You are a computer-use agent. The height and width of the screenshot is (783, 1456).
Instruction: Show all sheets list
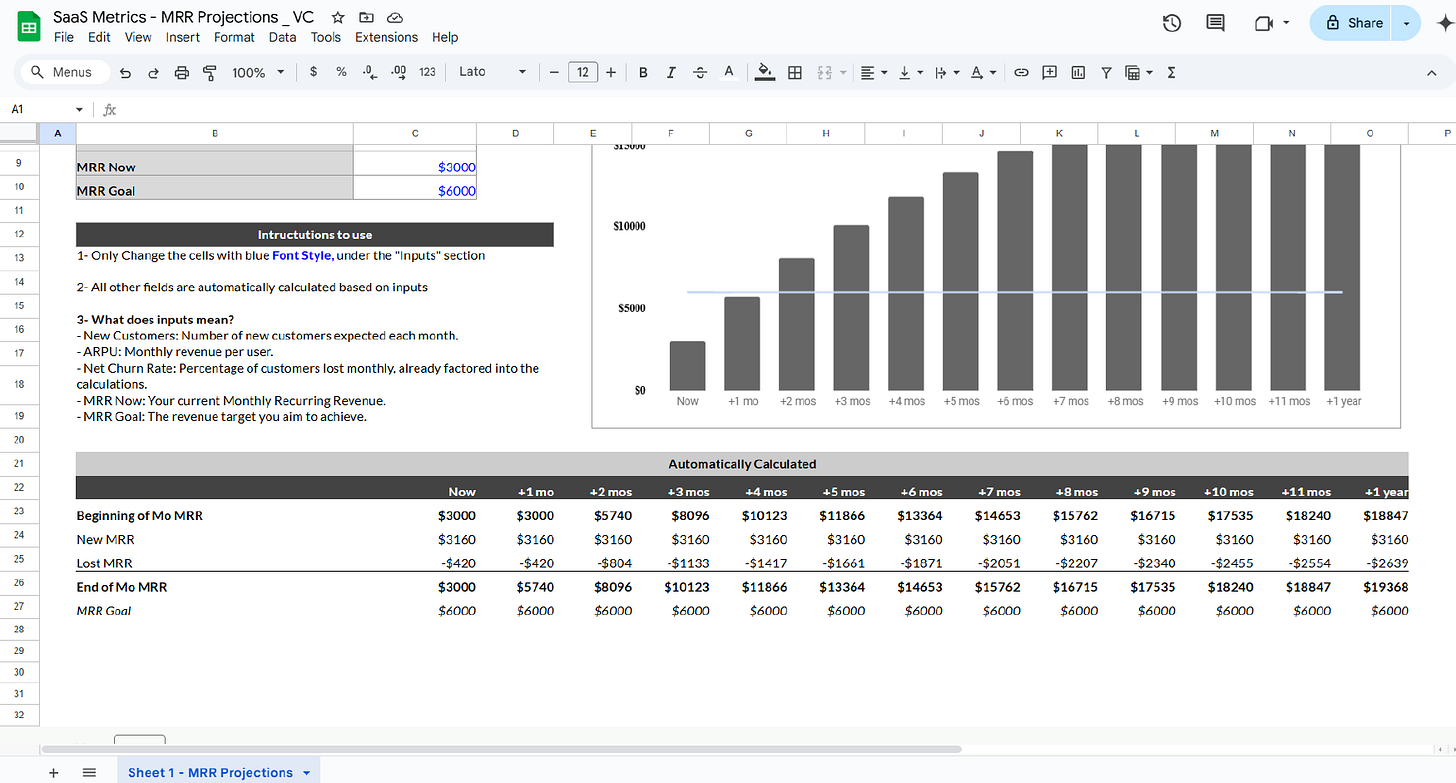coord(89,772)
